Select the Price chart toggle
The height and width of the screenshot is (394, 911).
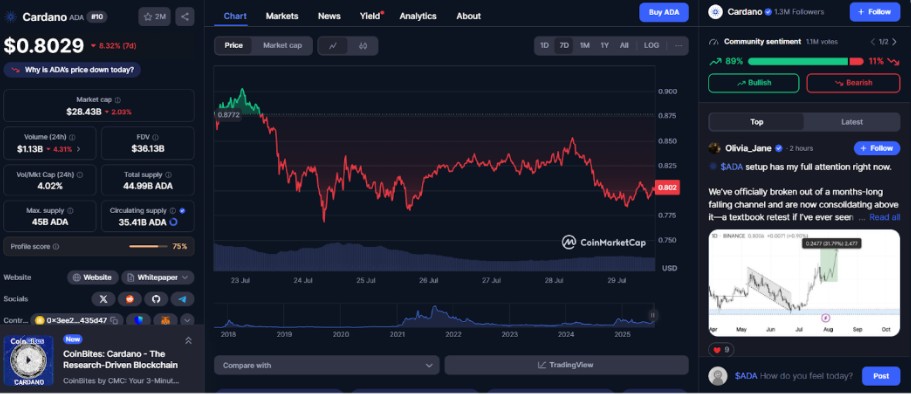tap(234, 45)
